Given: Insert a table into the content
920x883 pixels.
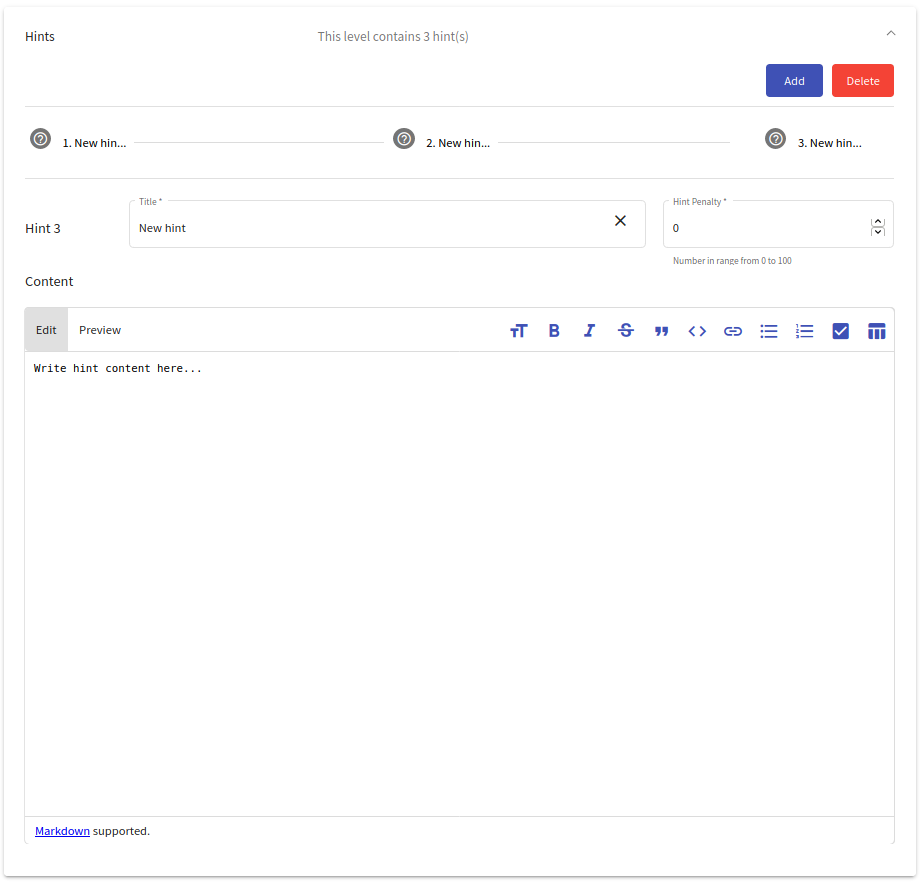Looking at the screenshot, I should point(877,331).
